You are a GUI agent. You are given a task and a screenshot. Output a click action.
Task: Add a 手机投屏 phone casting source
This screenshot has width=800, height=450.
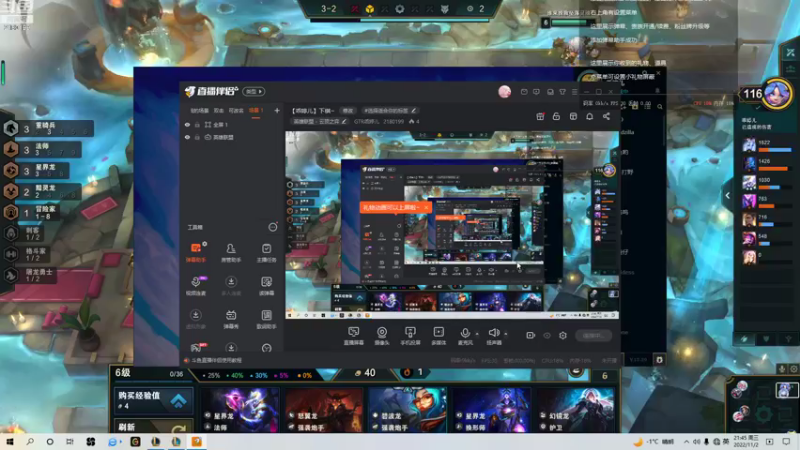[x=410, y=336]
